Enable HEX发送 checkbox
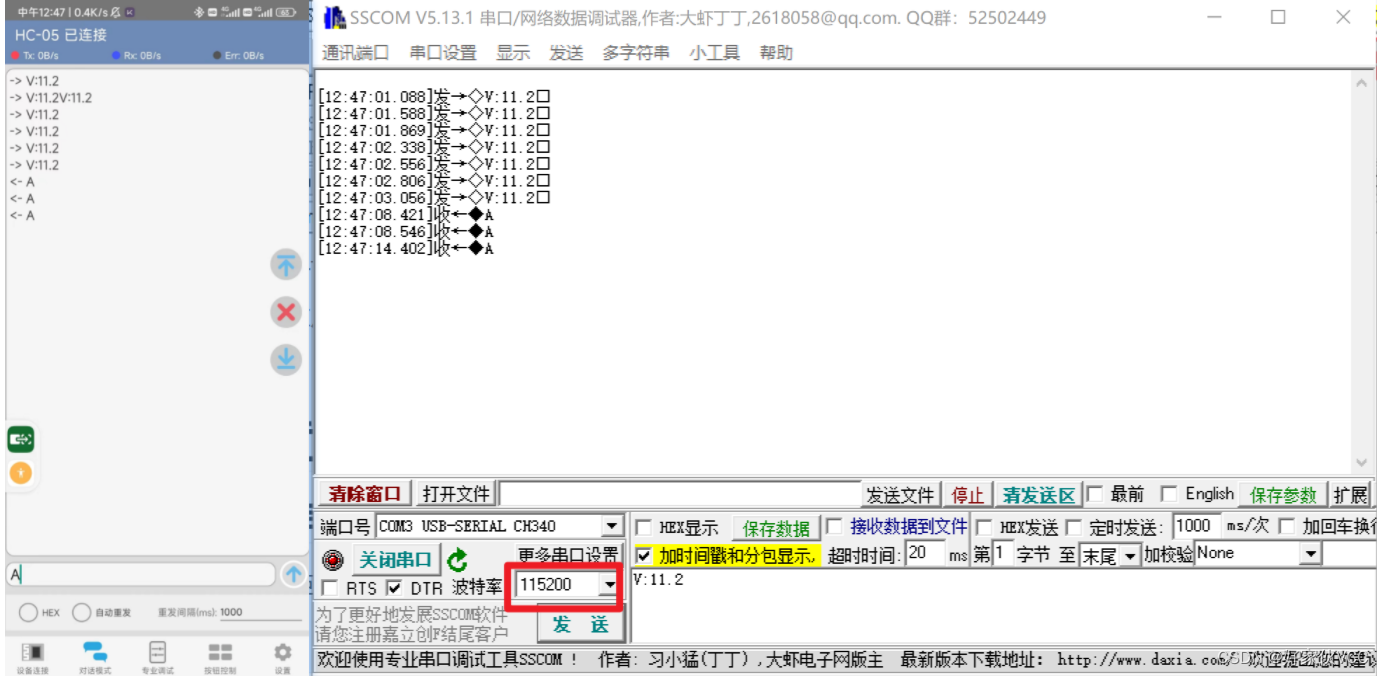This screenshot has height=676, width=1384. [984, 527]
